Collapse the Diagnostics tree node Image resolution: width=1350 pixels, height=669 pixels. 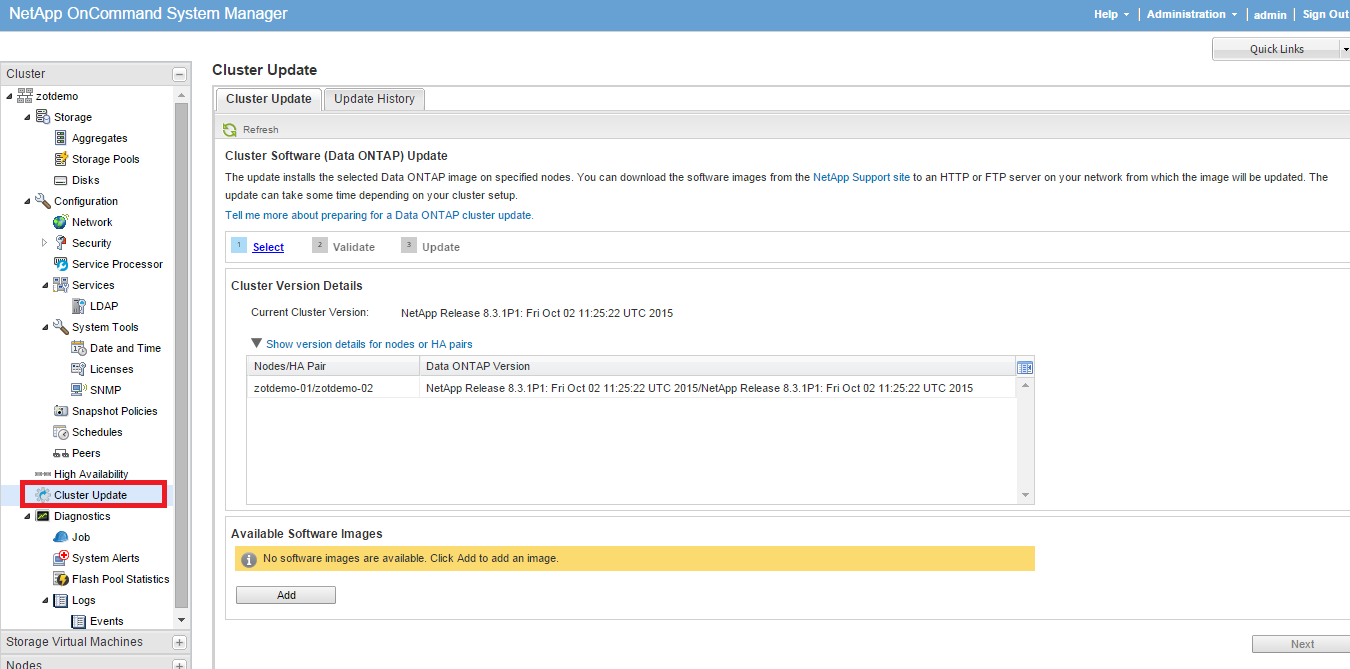28,516
